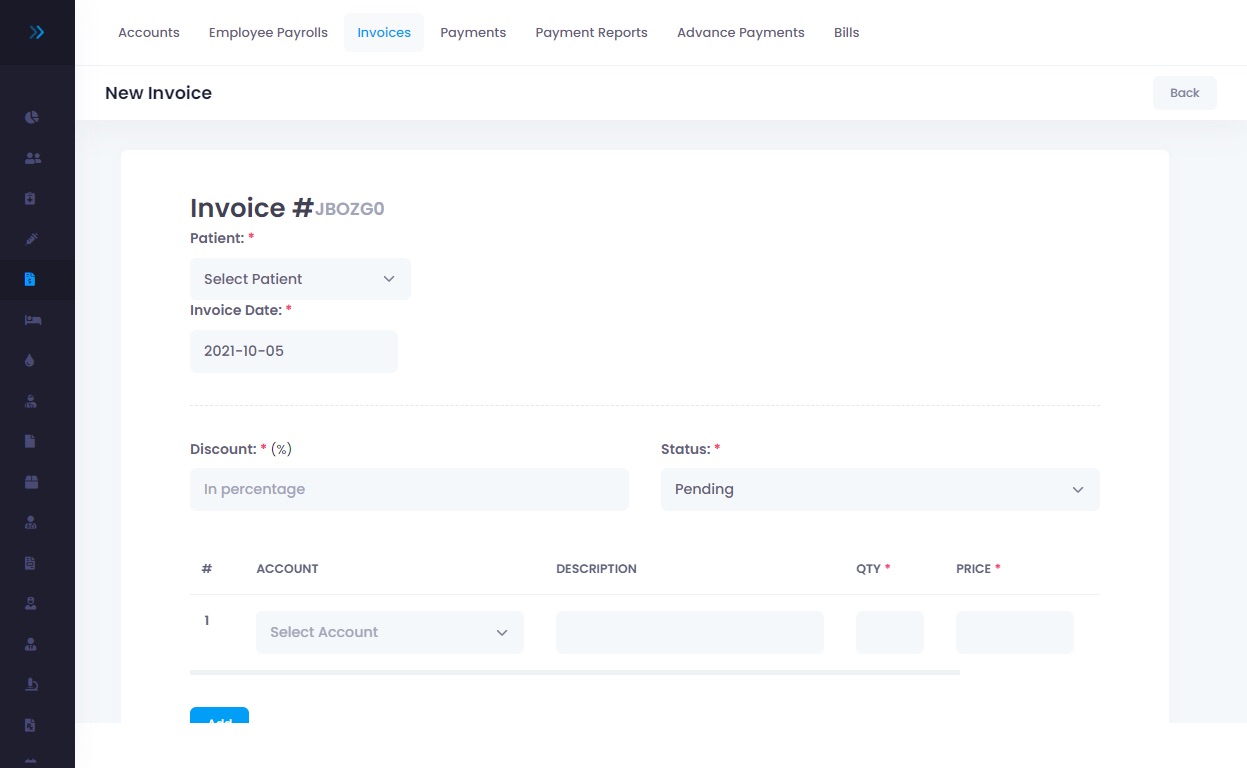Image resolution: width=1247 pixels, height=768 pixels.
Task: Open the dashboard pie chart icon
Action: click(x=31, y=117)
